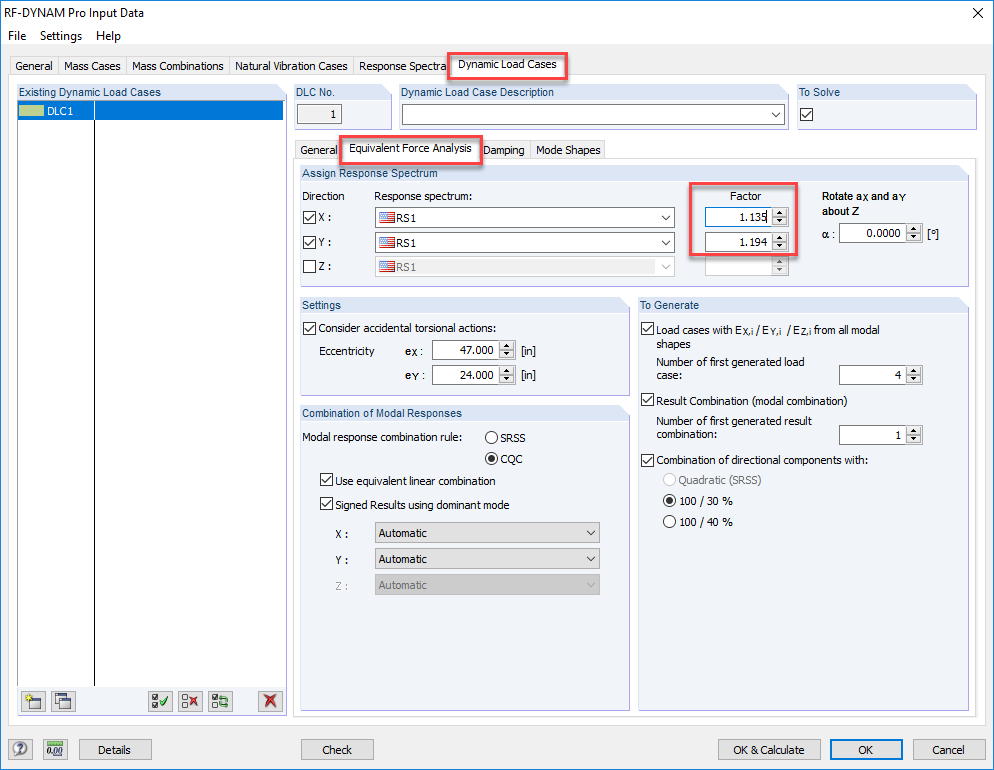This screenshot has height=770, width=994.
Task: Open the Settings menu
Action: 61,36
